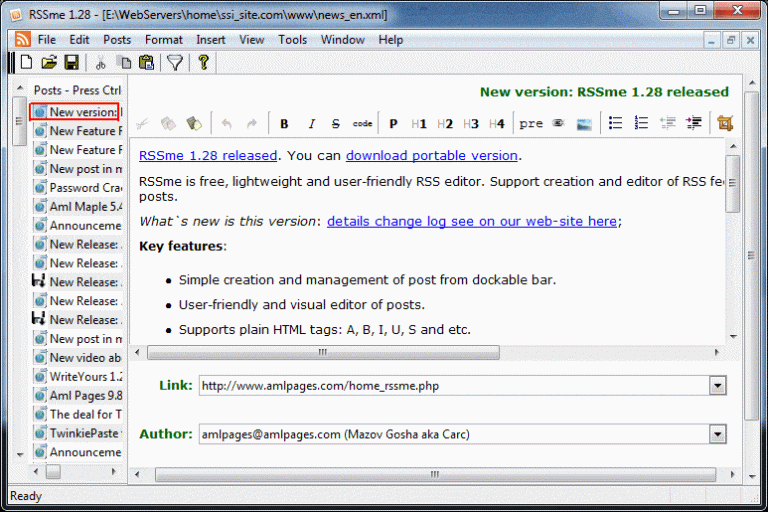Viewport: 768px width, 512px height.
Task: Open a feed with the folder icon
Action: click(x=49, y=62)
